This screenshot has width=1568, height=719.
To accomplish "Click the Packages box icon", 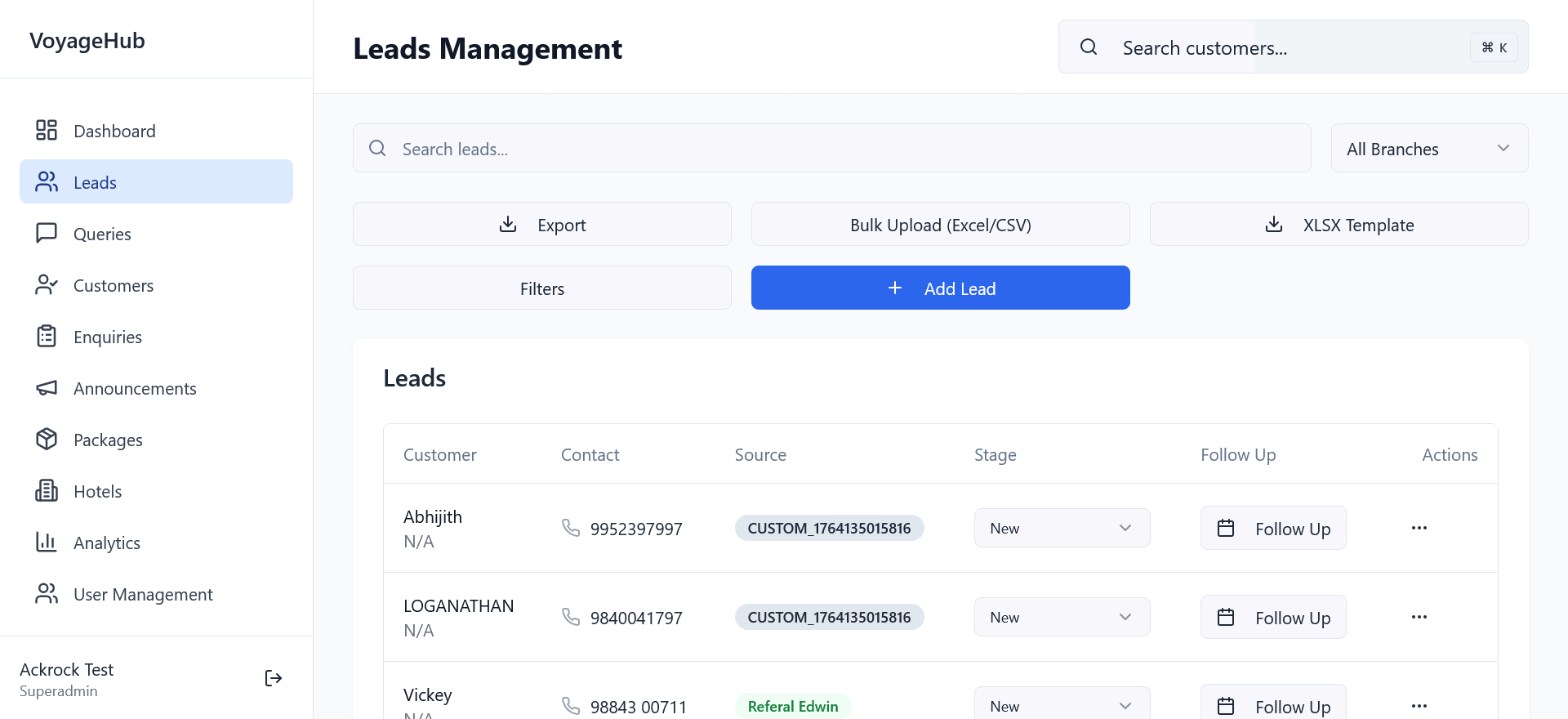I will (x=47, y=439).
